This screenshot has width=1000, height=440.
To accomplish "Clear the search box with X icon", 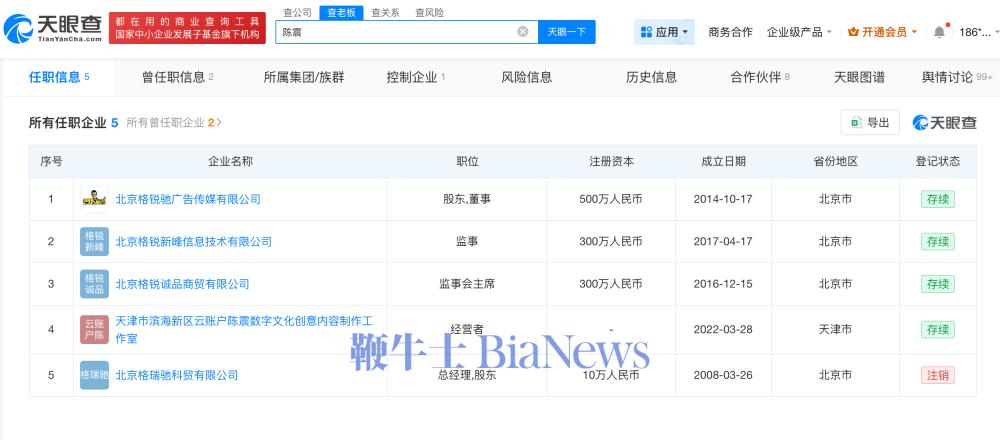I will click(522, 32).
